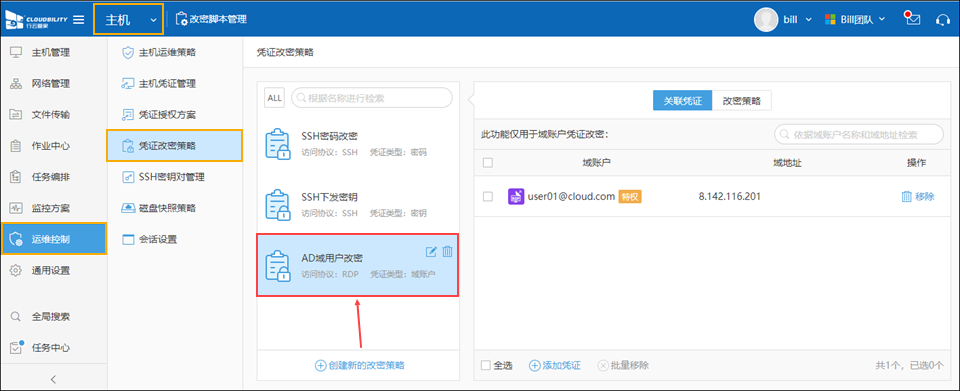
Task: Open 改密脚本管理 from the top bar
Action: coord(211,19)
